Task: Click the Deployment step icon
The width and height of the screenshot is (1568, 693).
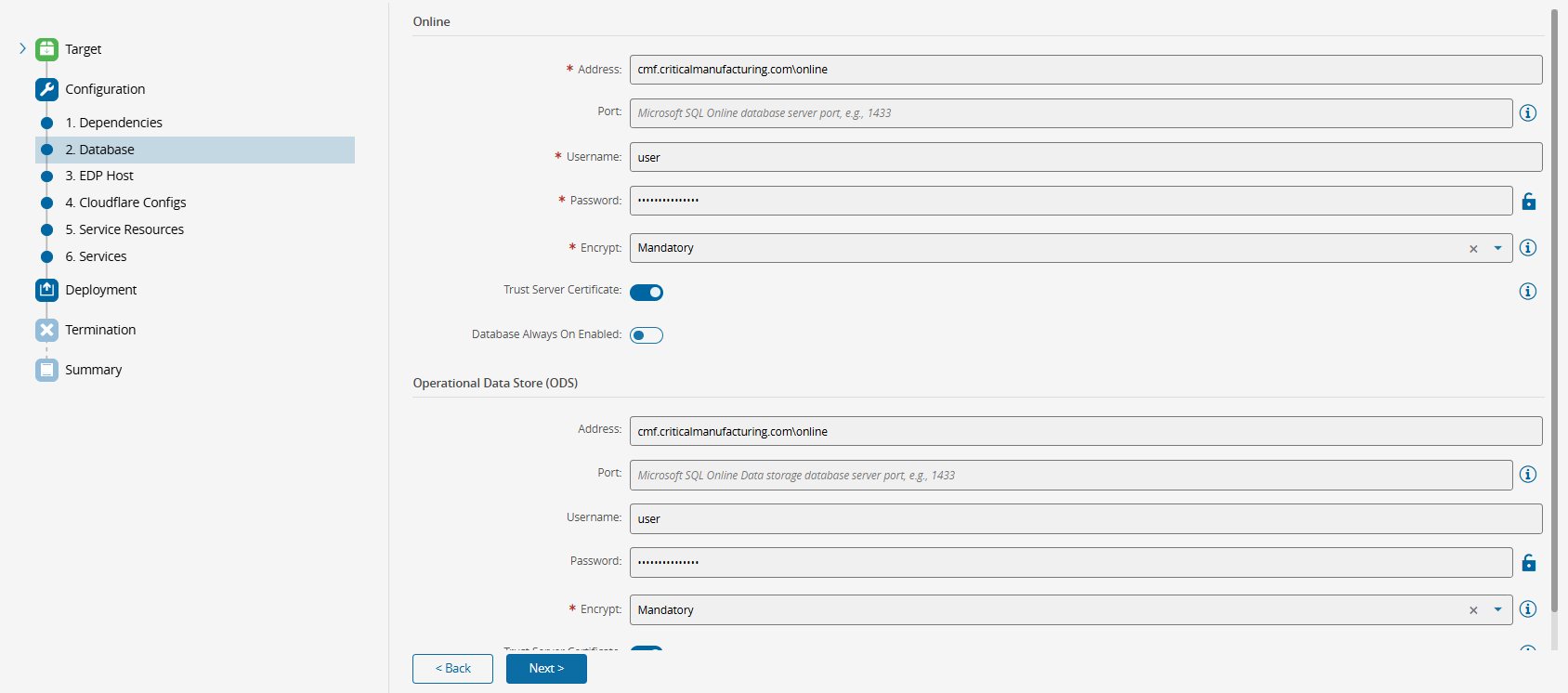Action: click(46, 290)
